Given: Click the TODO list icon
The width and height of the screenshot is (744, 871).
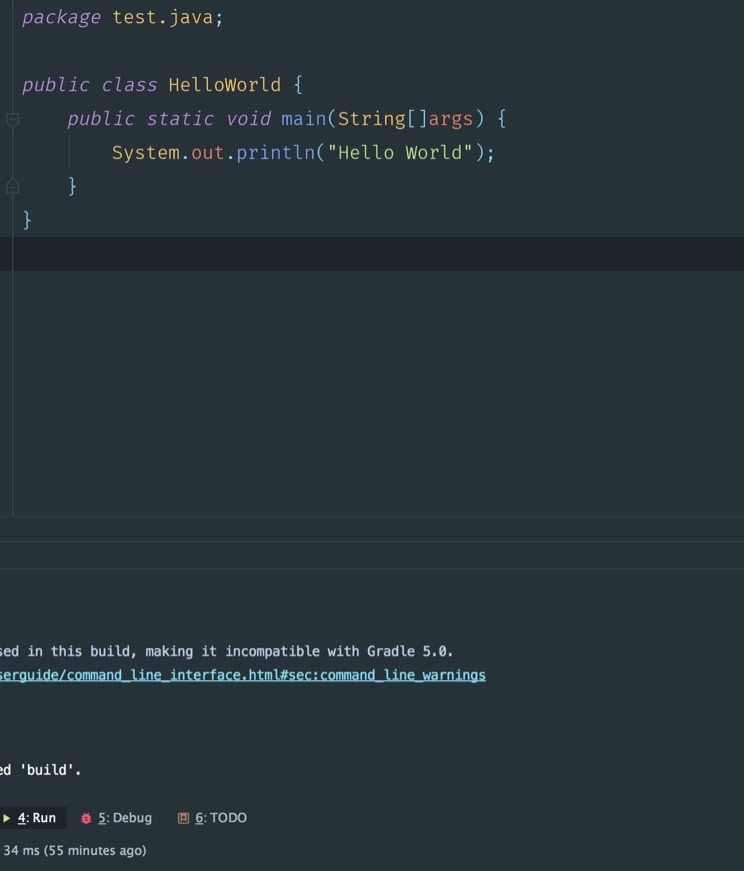Looking at the screenshot, I should [183, 818].
